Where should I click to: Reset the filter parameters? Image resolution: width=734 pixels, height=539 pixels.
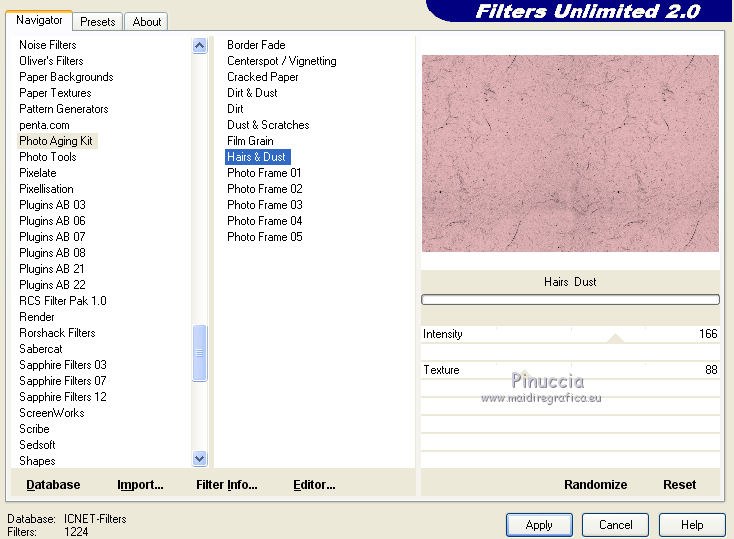(x=679, y=484)
